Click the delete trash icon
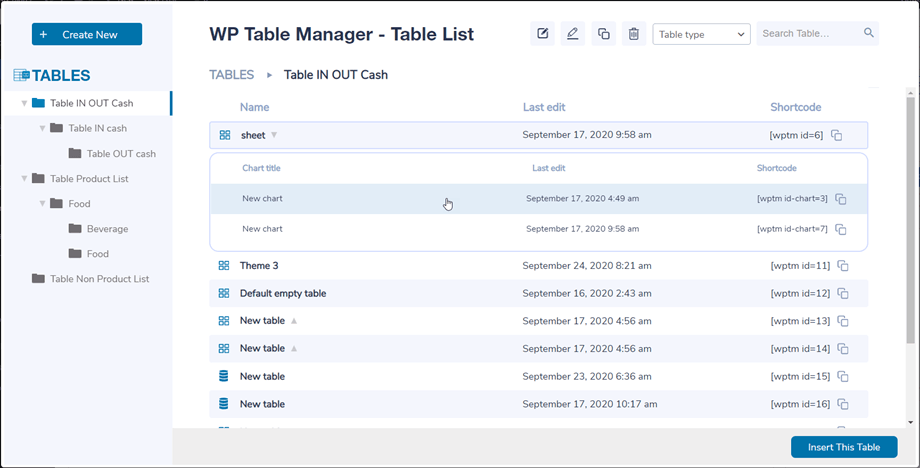The image size is (920, 468). (x=633, y=34)
